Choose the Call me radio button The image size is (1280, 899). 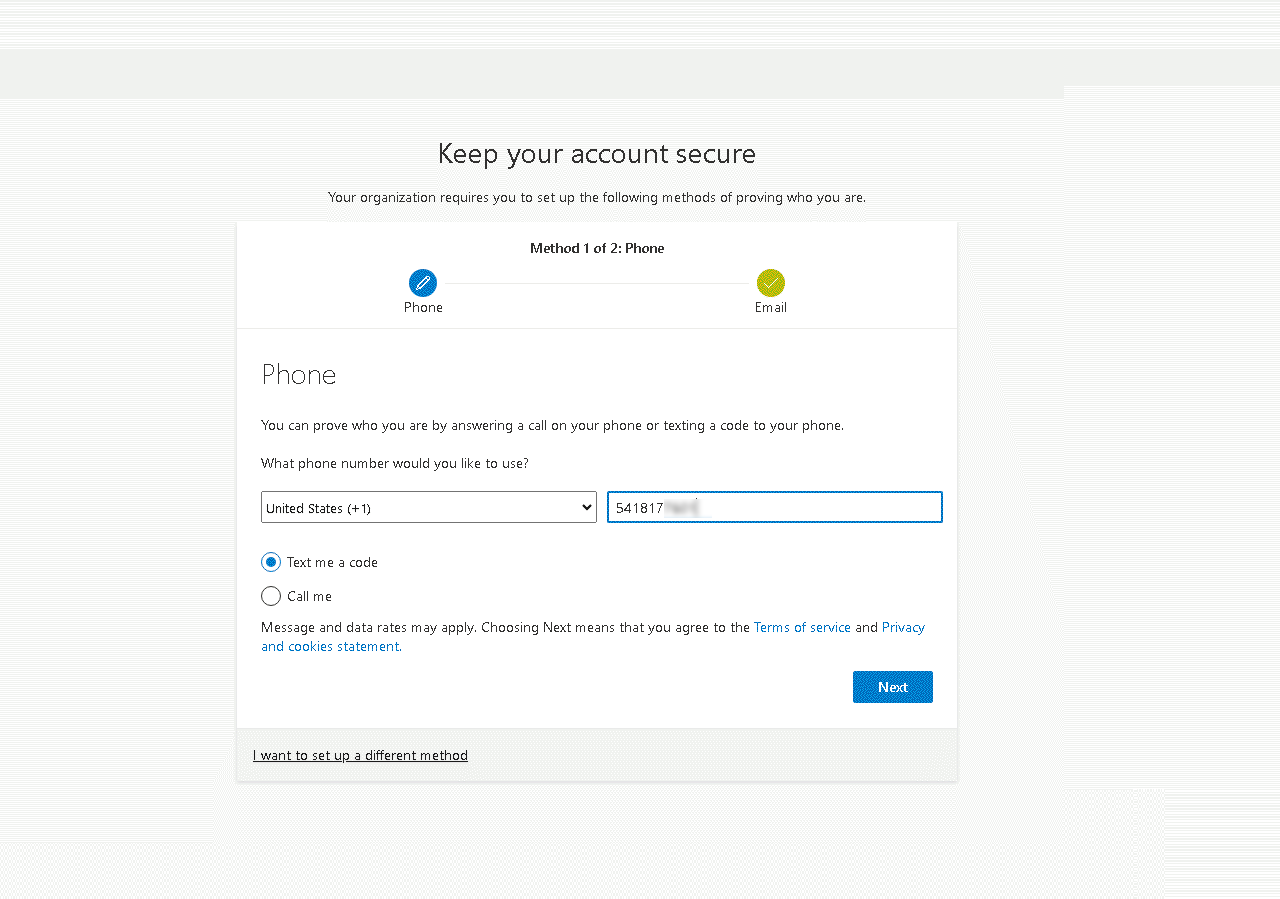pyautogui.click(x=271, y=596)
